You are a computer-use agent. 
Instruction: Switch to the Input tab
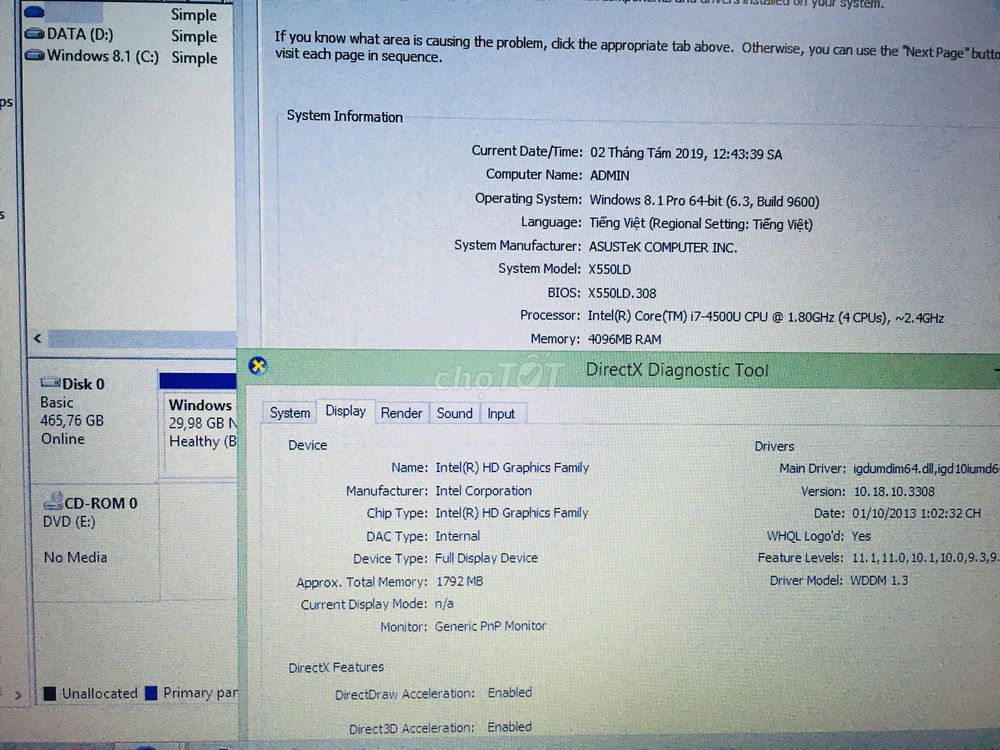(501, 414)
